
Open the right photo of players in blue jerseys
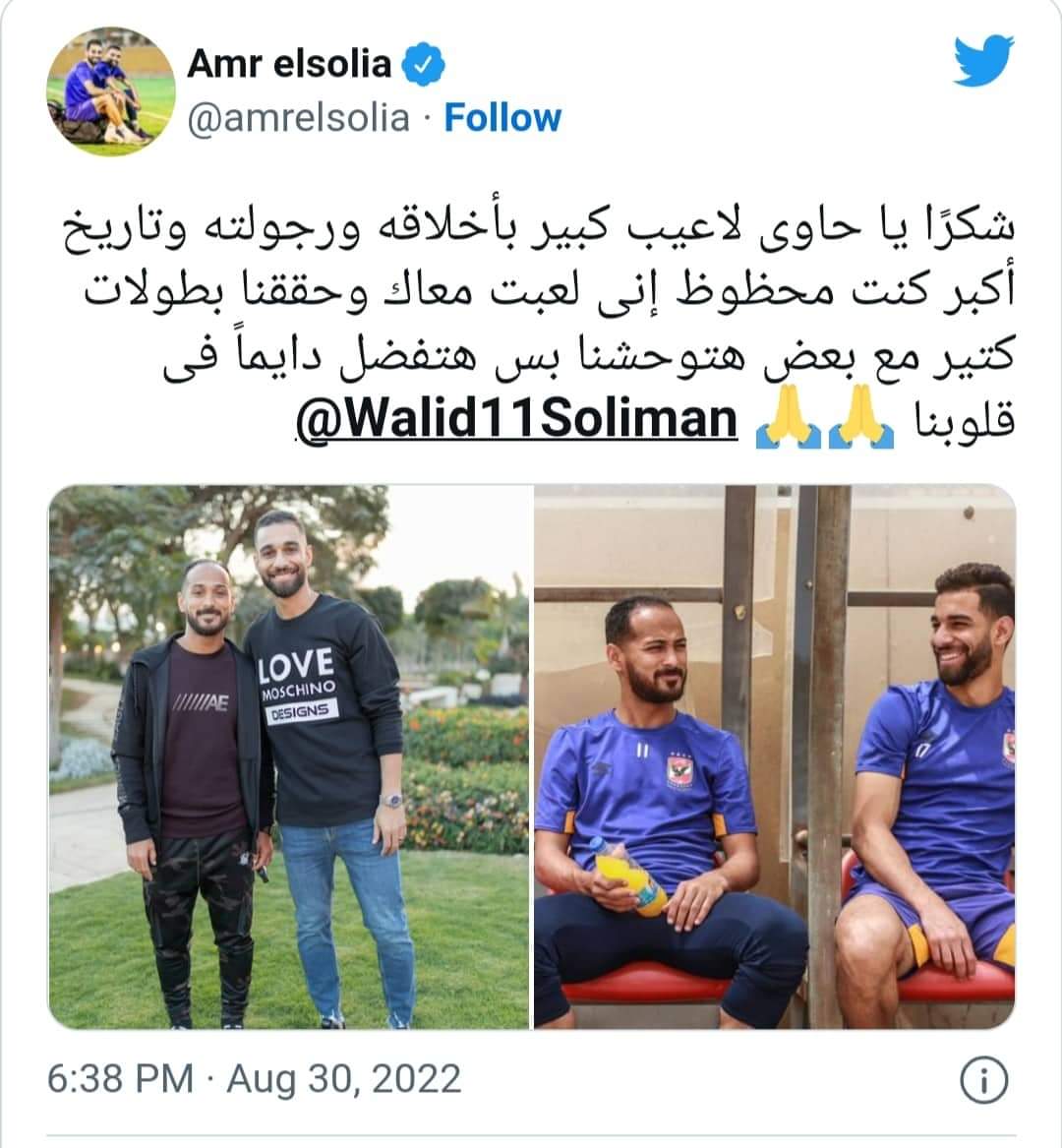[x=774, y=757]
